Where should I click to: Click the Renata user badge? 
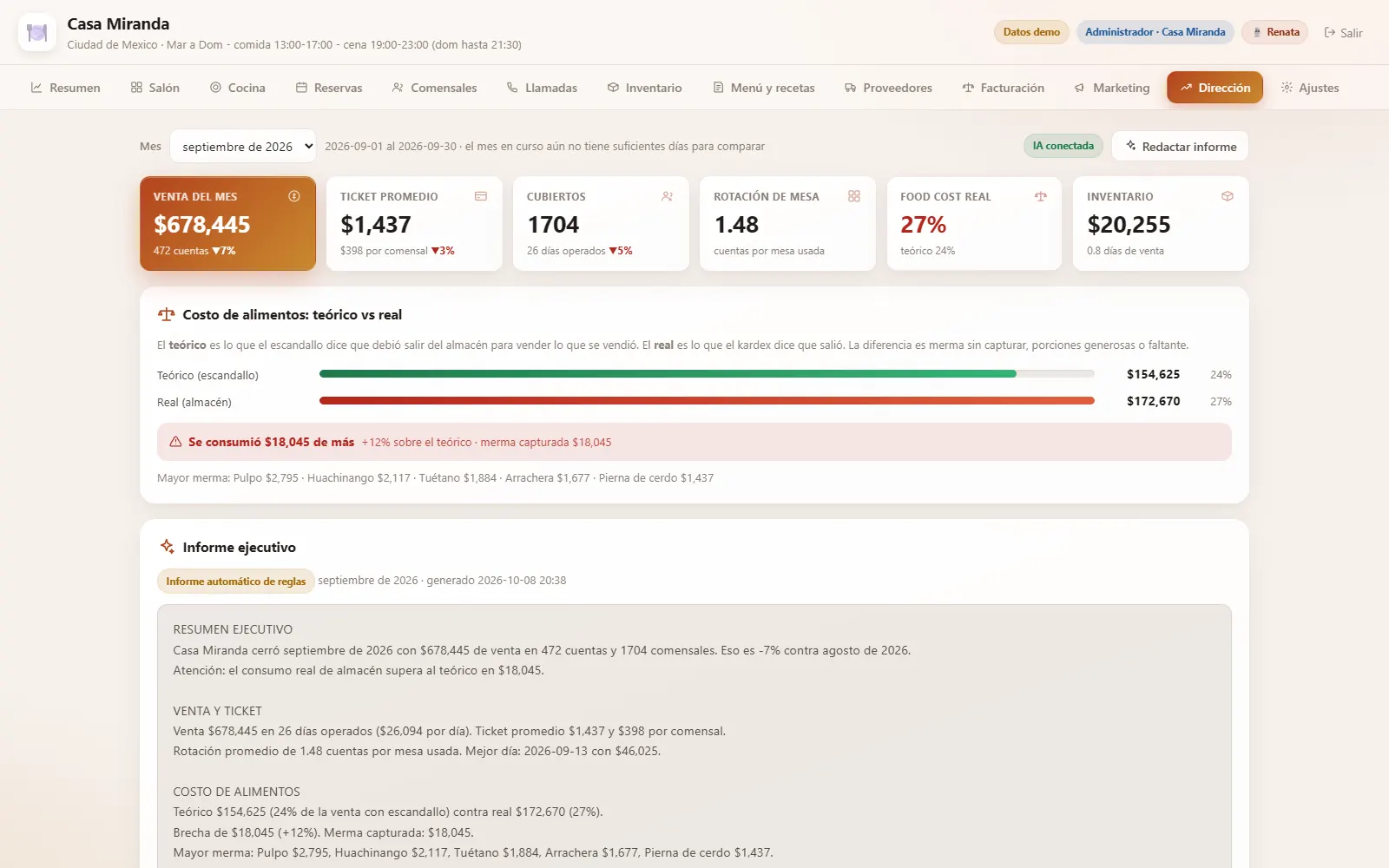[1274, 32]
